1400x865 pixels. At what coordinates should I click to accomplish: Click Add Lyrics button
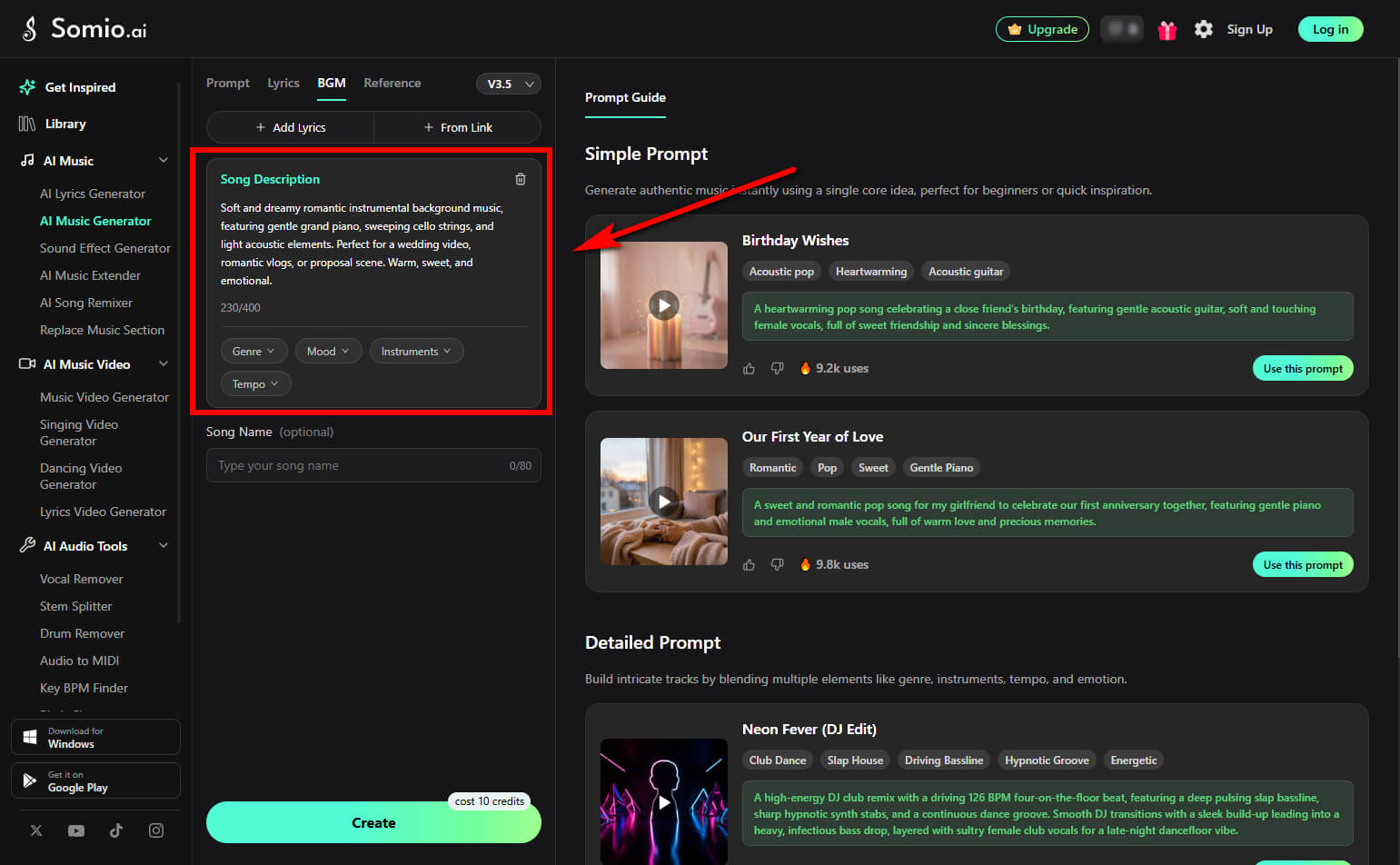point(291,127)
